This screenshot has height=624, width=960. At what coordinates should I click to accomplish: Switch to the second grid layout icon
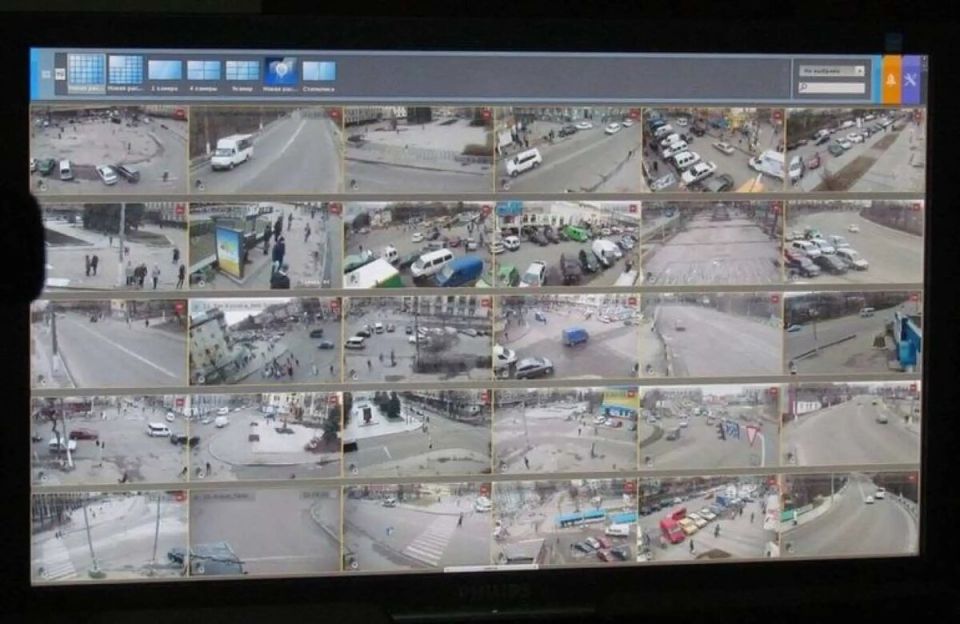tap(126, 70)
